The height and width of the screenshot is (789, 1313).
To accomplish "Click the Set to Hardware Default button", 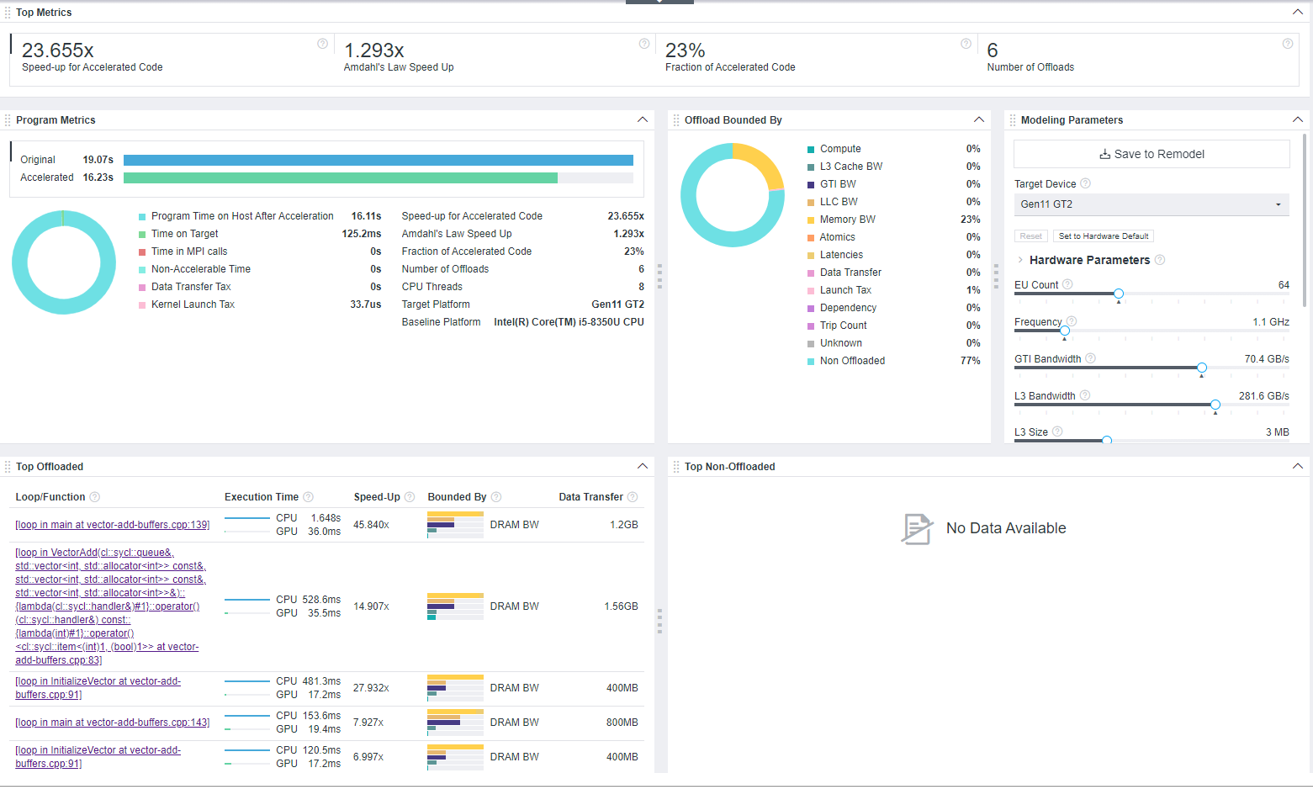I will pos(1103,236).
